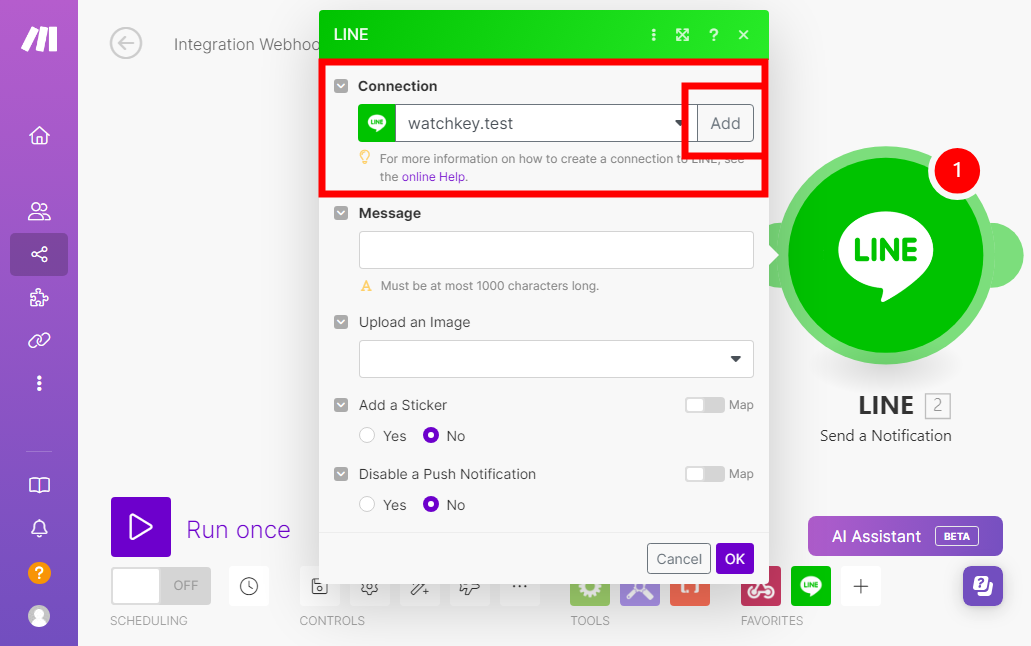The width and height of the screenshot is (1031, 646).
Task: Open the Scenarios share icon in the sidebar
Action: (x=39, y=255)
